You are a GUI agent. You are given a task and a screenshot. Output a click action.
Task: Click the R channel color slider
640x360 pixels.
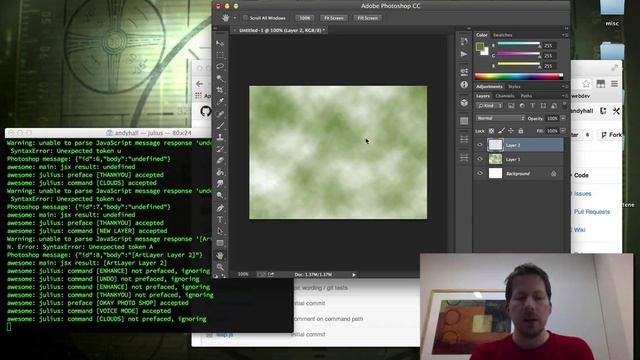(518, 43)
